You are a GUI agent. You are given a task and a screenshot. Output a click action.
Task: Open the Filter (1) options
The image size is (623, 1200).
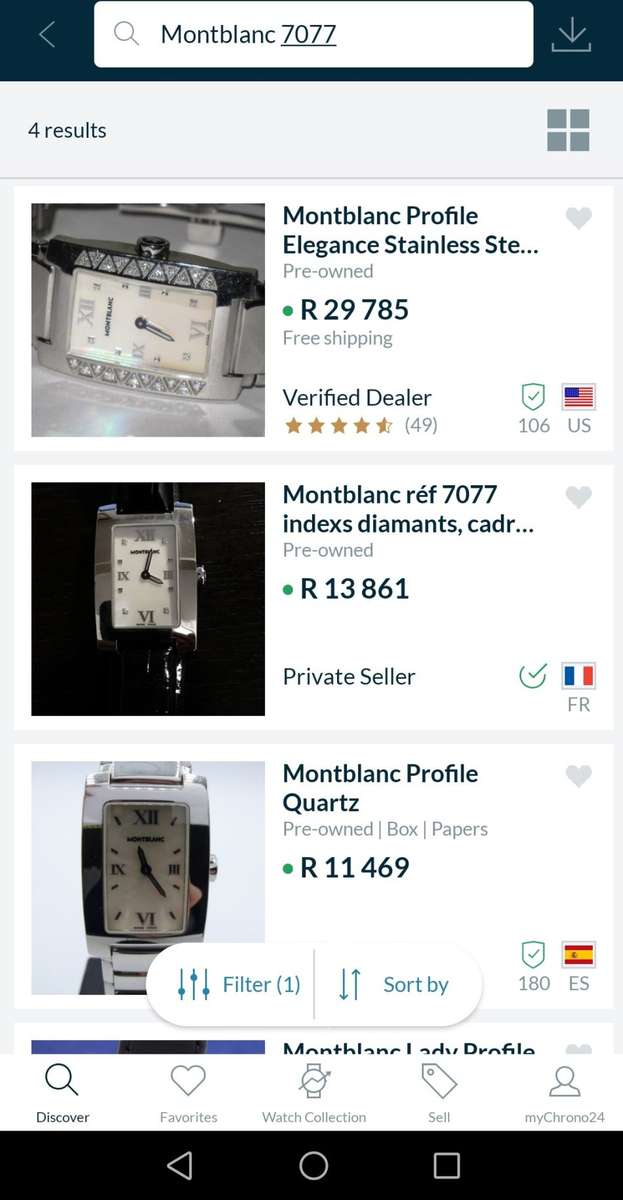pos(238,984)
